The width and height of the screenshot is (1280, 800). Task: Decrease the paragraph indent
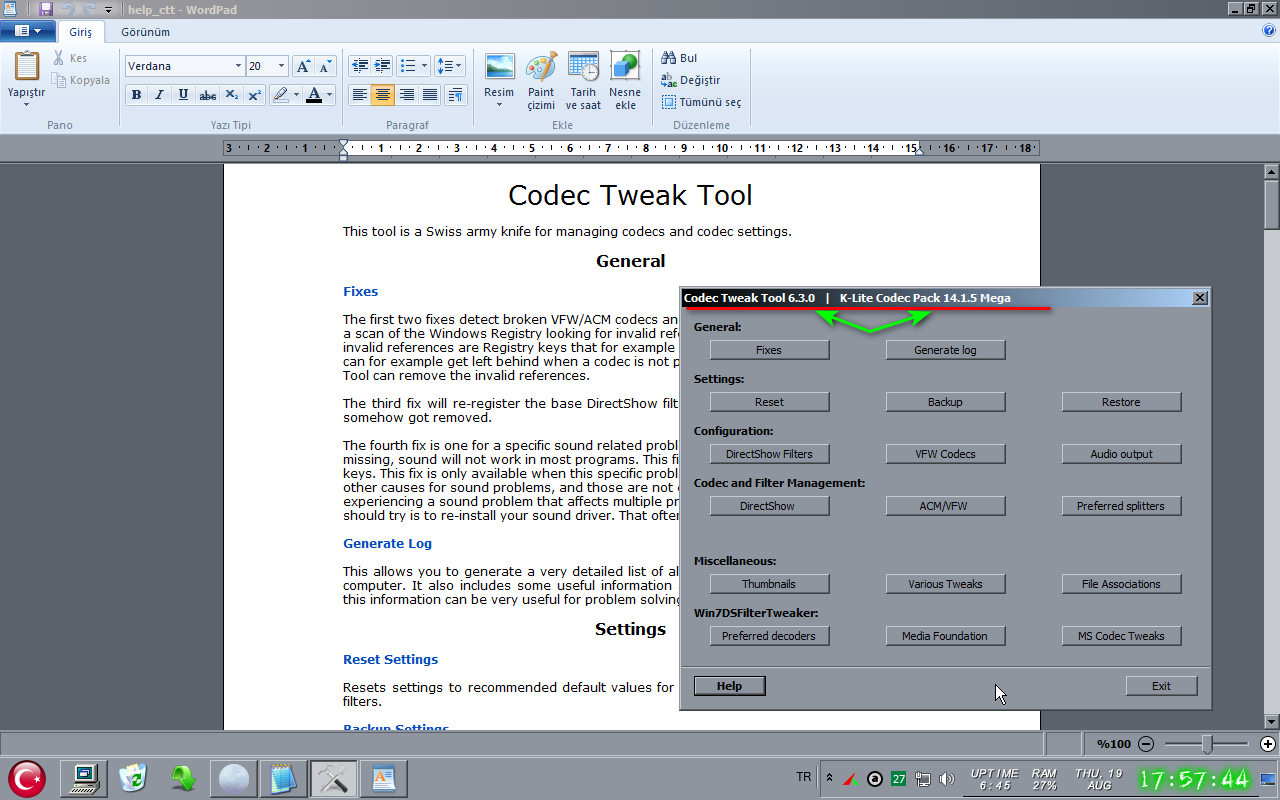click(359, 66)
